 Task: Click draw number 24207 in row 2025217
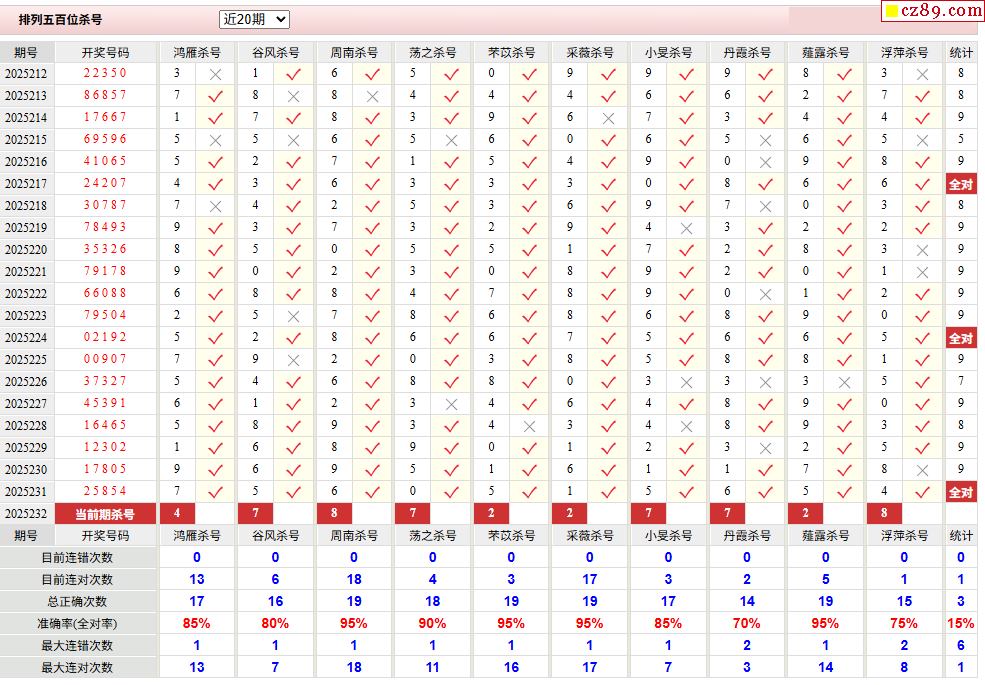coord(105,184)
